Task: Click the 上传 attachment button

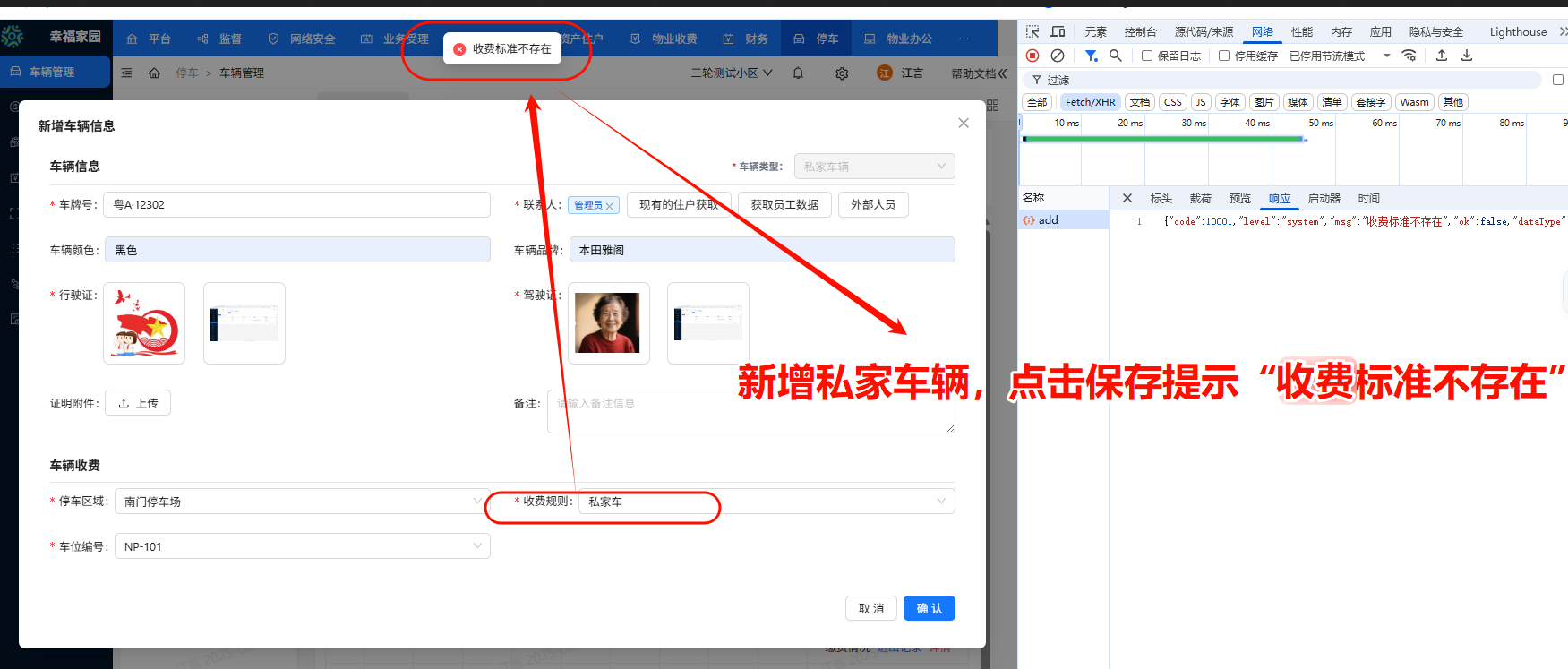Action: (138, 403)
